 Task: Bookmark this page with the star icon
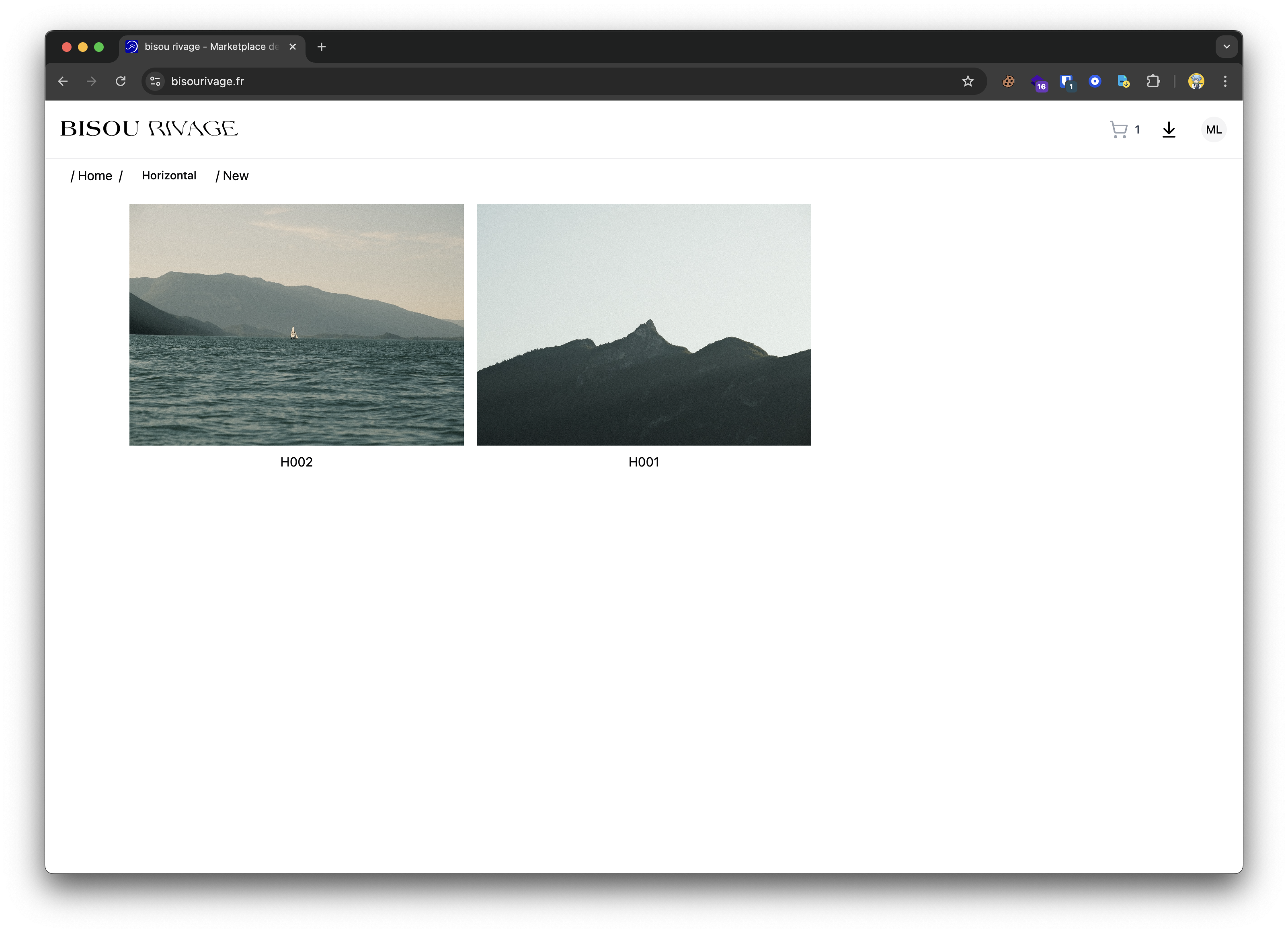click(968, 81)
